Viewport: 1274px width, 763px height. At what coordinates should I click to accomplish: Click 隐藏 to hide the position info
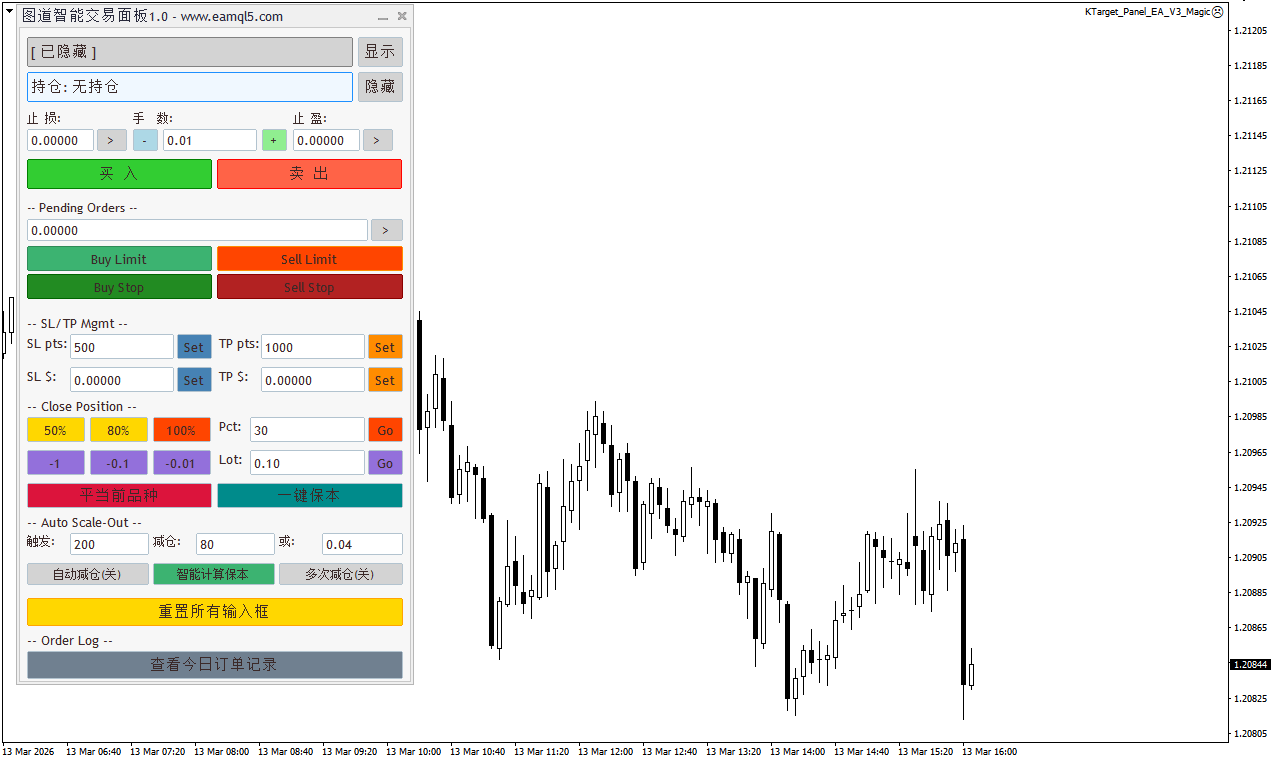[380, 87]
